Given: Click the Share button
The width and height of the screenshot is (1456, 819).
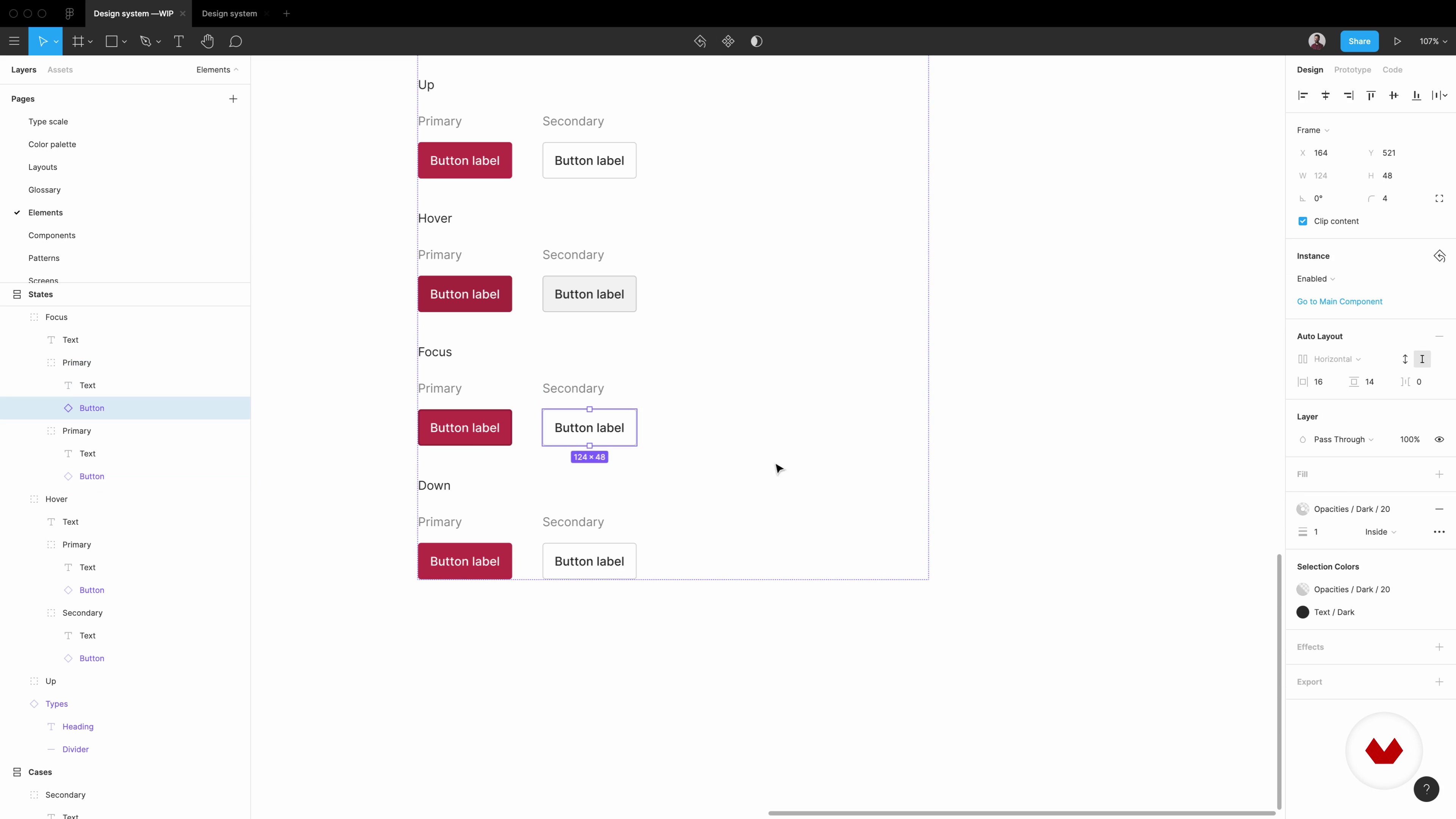Looking at the screenshot, I should pyautogui.click(x=1359, y=41).
